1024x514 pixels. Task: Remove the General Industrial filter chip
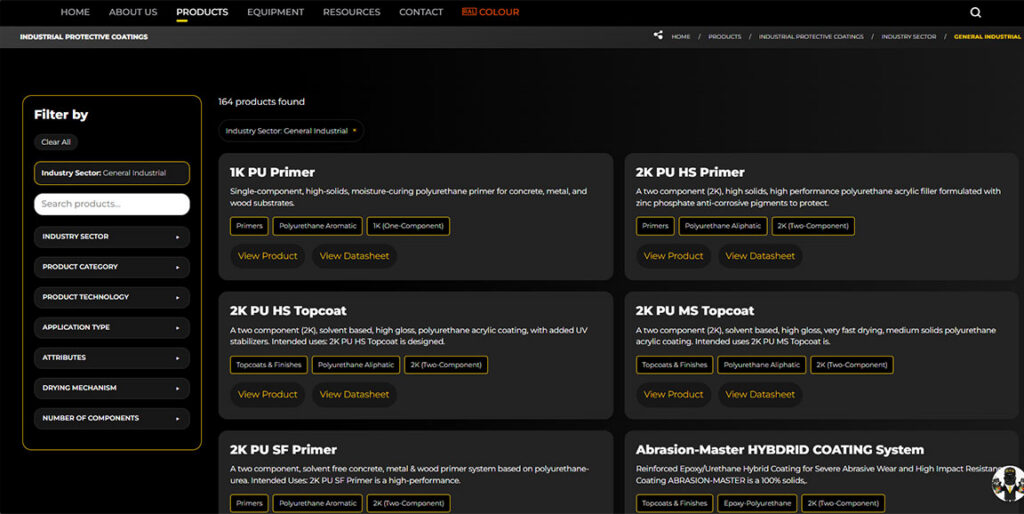pos(355,131)
